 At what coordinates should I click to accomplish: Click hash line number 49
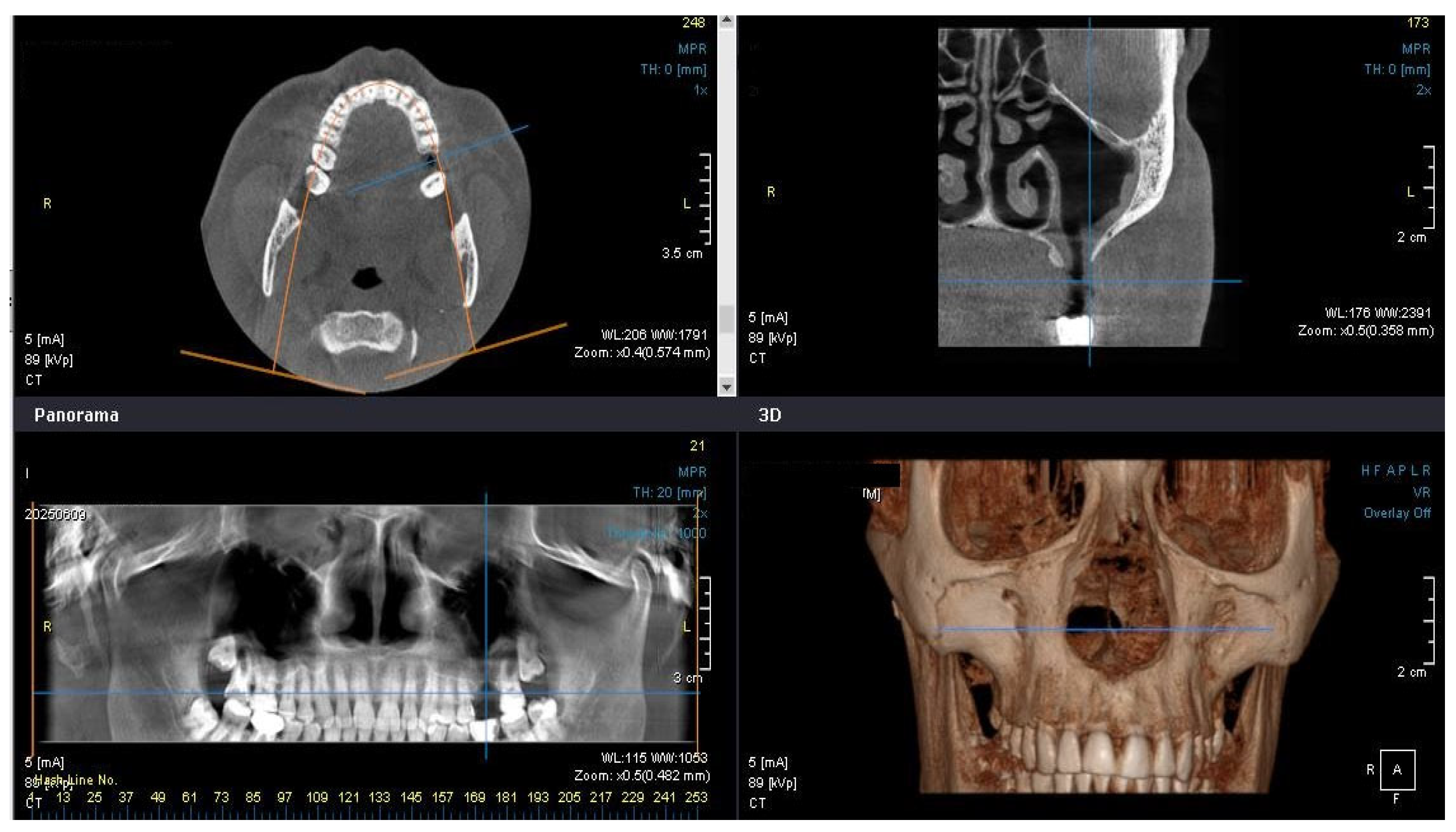tap(158, 797)
